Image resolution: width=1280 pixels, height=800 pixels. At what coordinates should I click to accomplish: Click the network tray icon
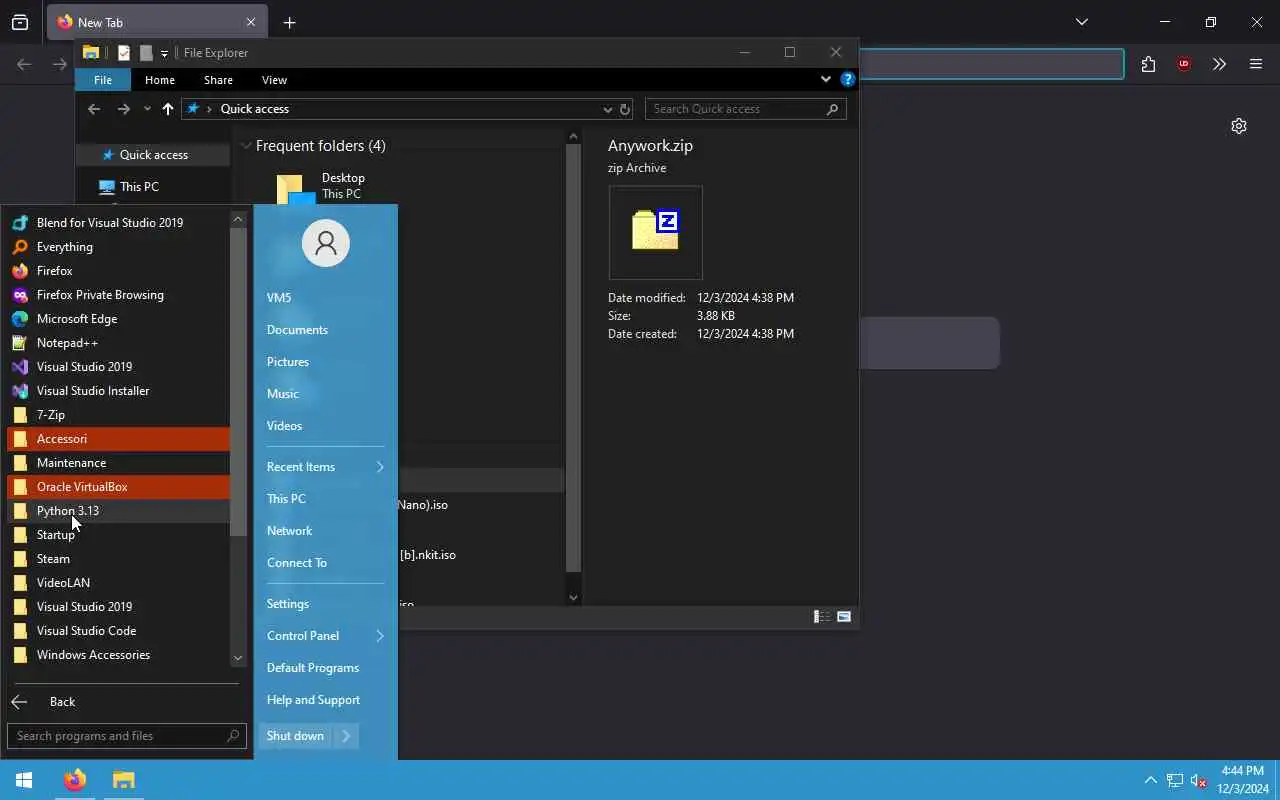[1175, 780]
